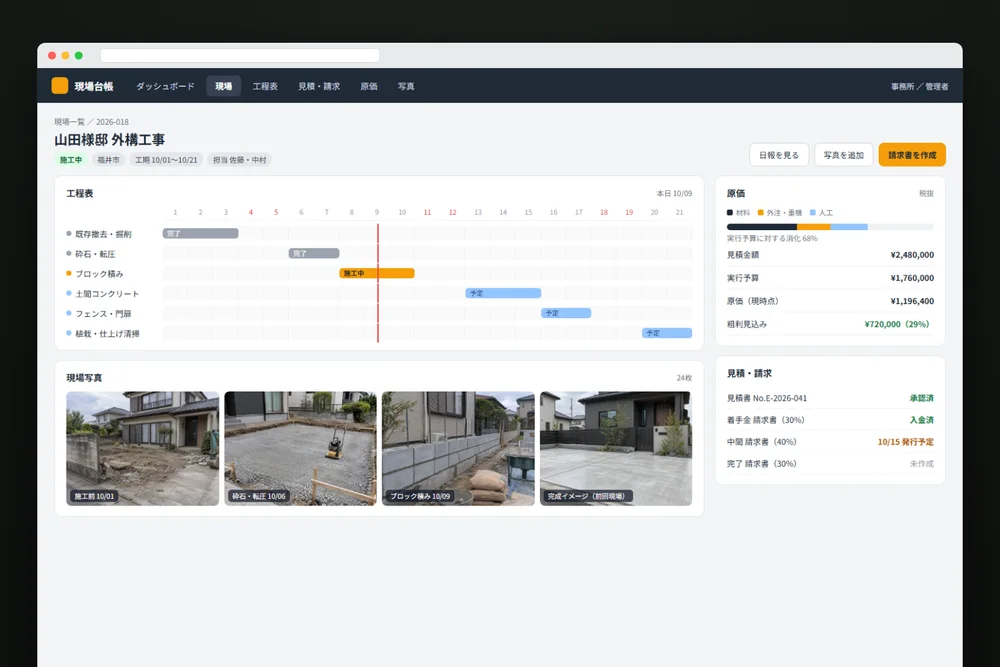The height and width of the screenshot is (667, 1000).
Task: Open the 完成イメージ photo thumbnail
Action: pyautogui.click(x=616, y=448)
